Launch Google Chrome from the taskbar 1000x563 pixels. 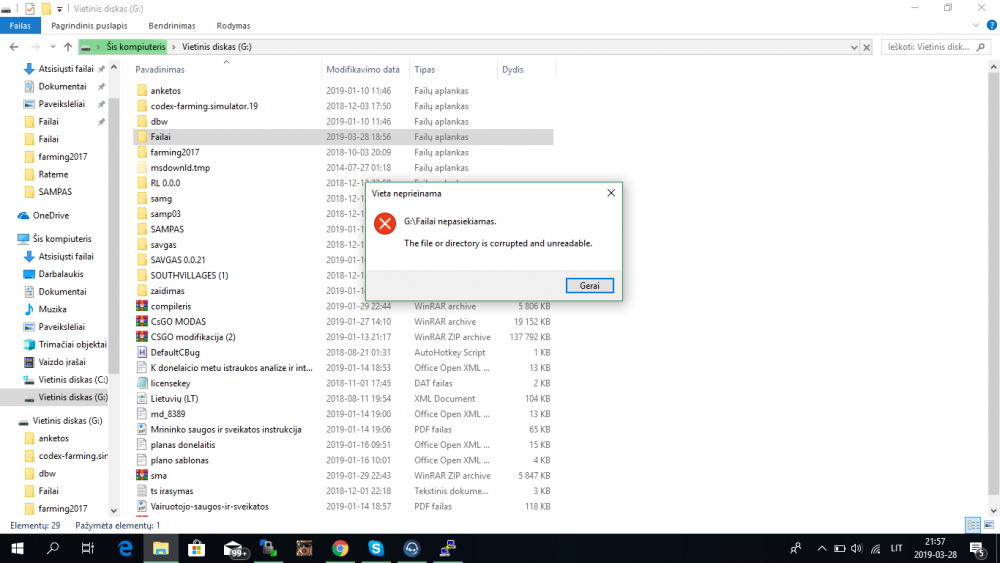(x=340, y=548)
